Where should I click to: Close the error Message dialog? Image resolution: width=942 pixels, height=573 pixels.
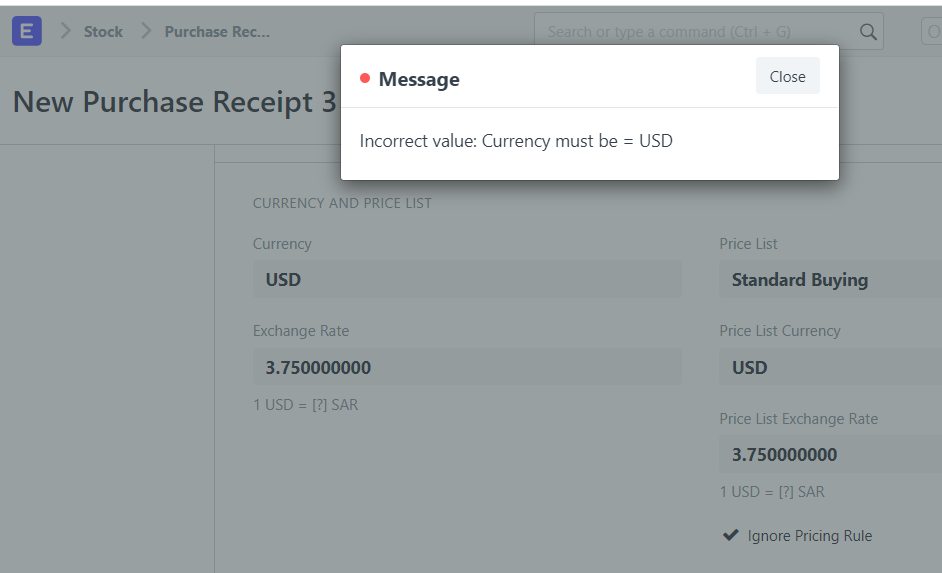pyautogui.click(x=788, y=76)
